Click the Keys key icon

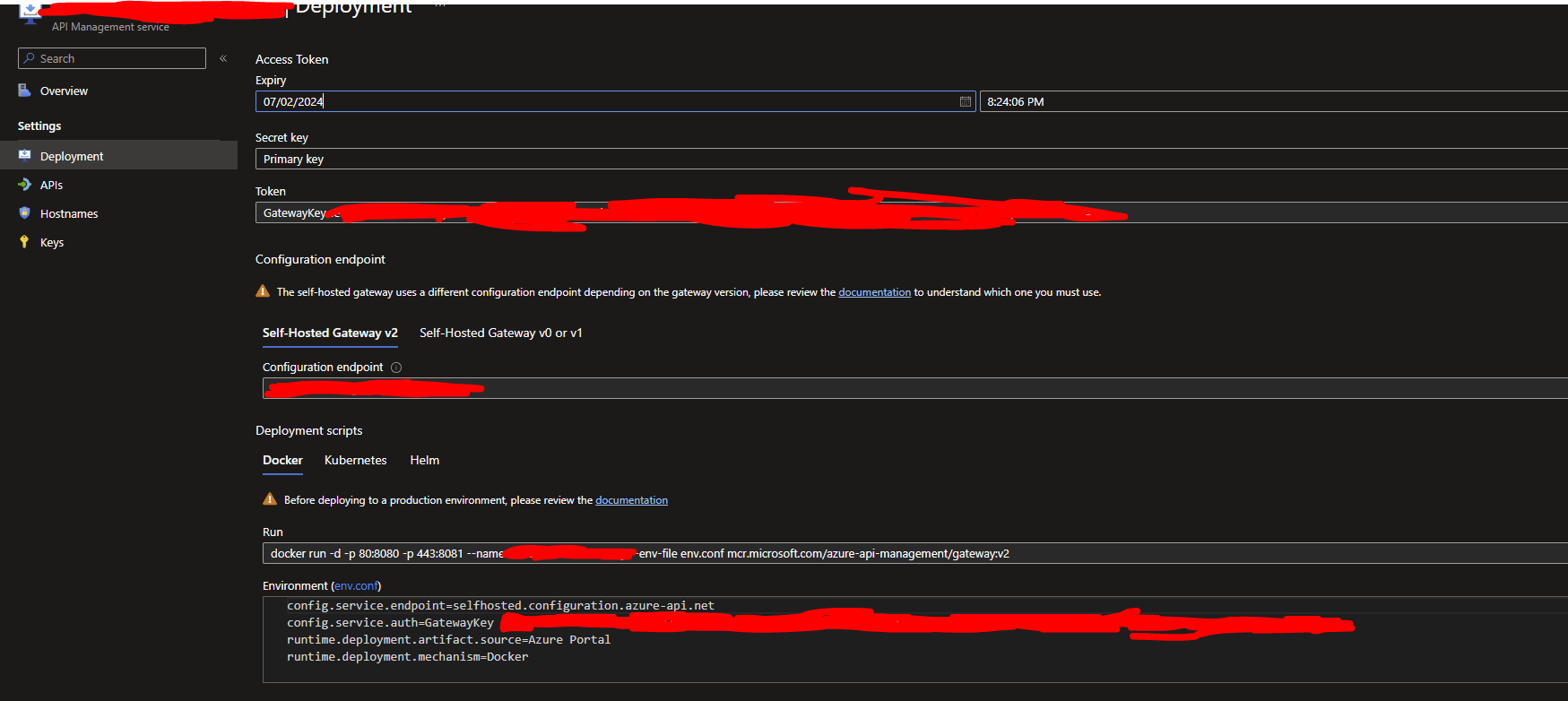pyautogui.click(x=24, y=241)
